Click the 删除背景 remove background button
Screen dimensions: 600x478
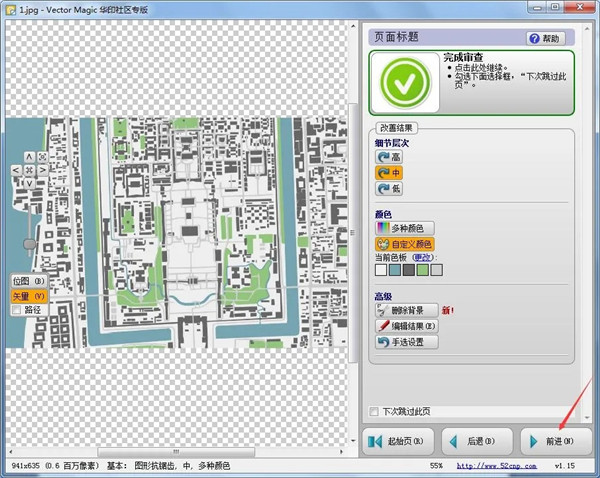[x=407, y=310]
